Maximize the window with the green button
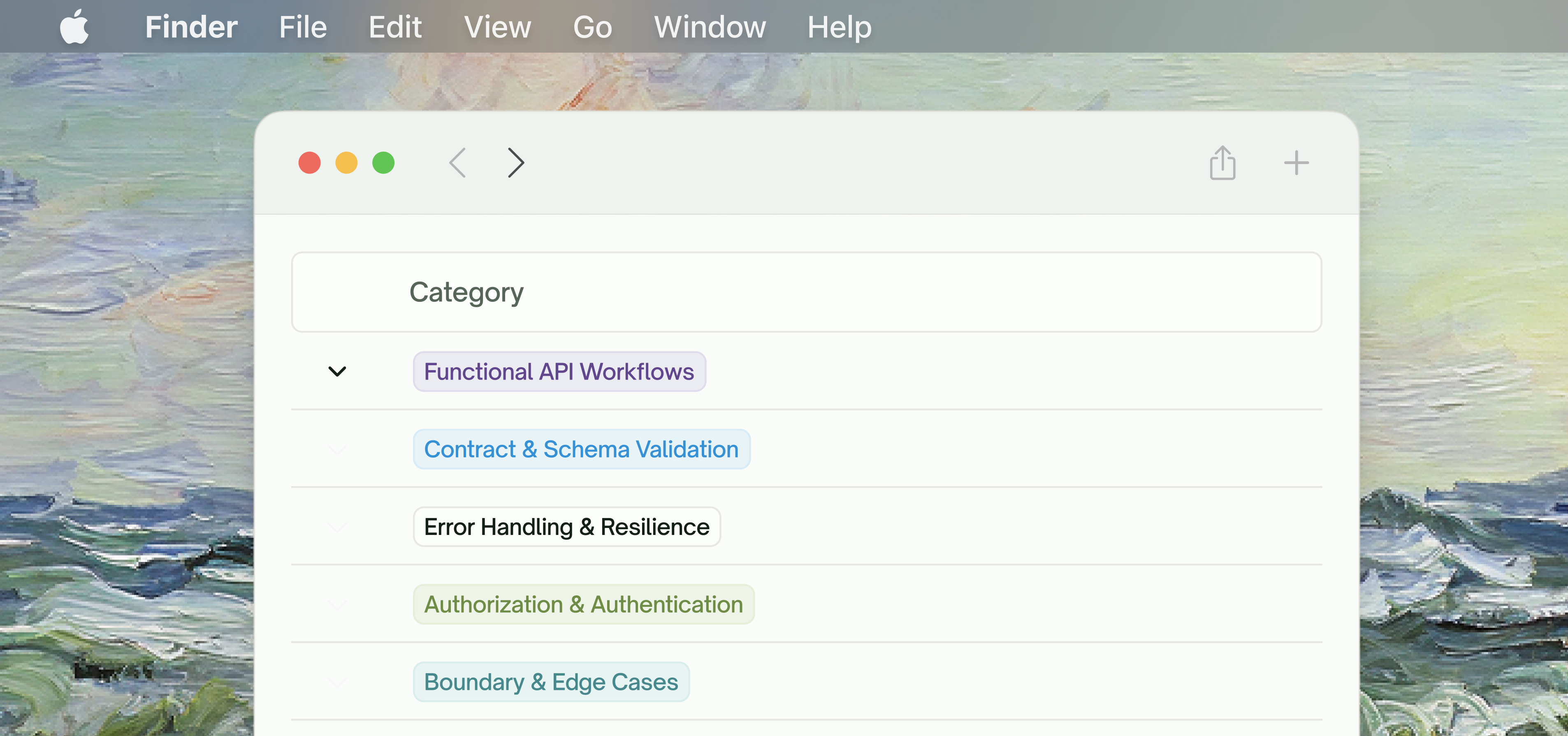Viewport: 1568px width, 736px height. point(383,163)
